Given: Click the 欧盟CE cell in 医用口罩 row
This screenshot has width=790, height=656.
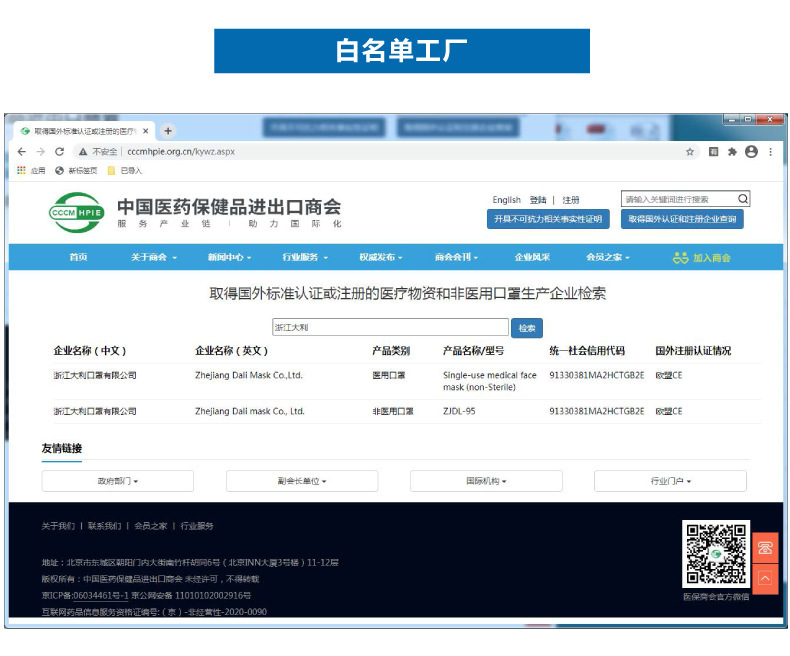Looking at the screenshot, I should point(669,375).
